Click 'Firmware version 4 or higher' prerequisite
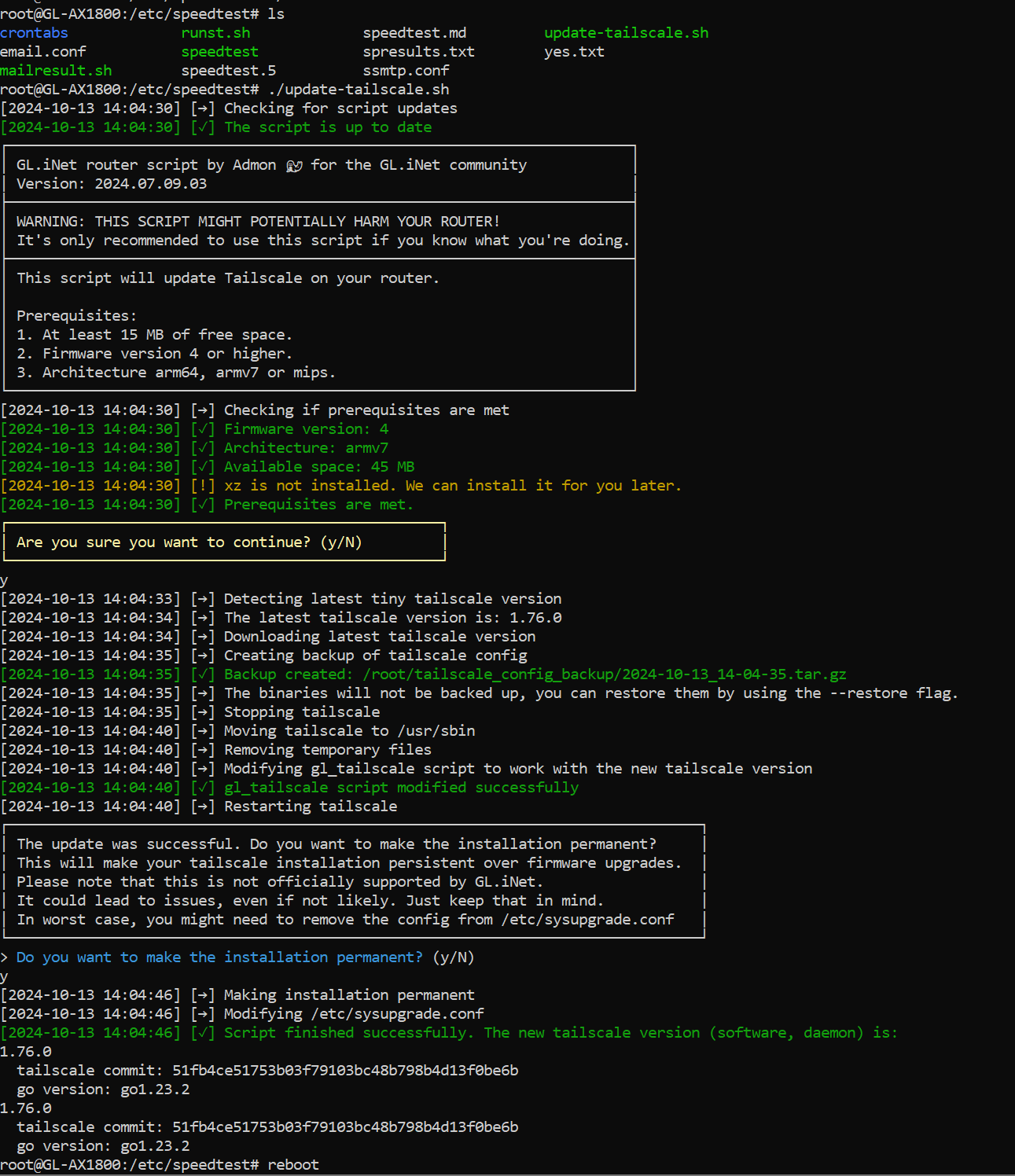This screenshot has width=1015, height=1176. [x=154, y=354]
